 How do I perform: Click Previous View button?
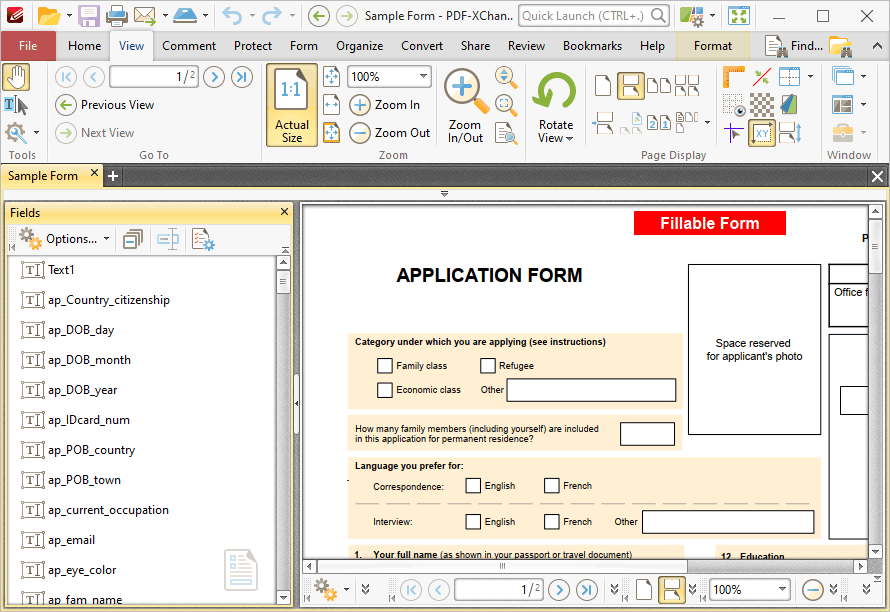(x=106, y=105)
